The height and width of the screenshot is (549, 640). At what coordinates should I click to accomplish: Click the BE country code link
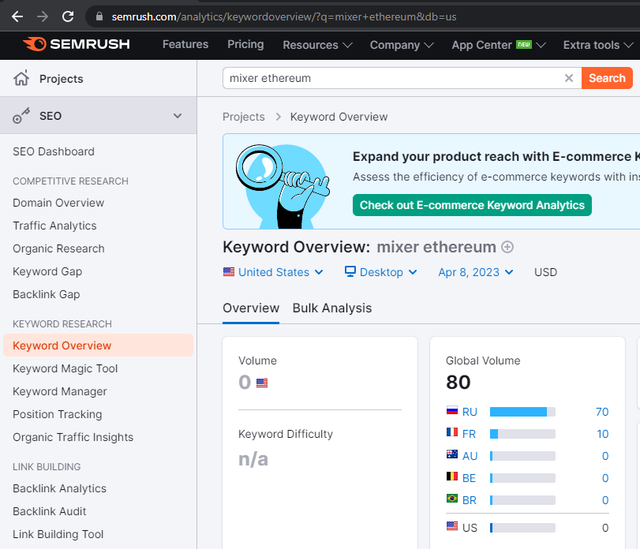click(x=469, y=478)
